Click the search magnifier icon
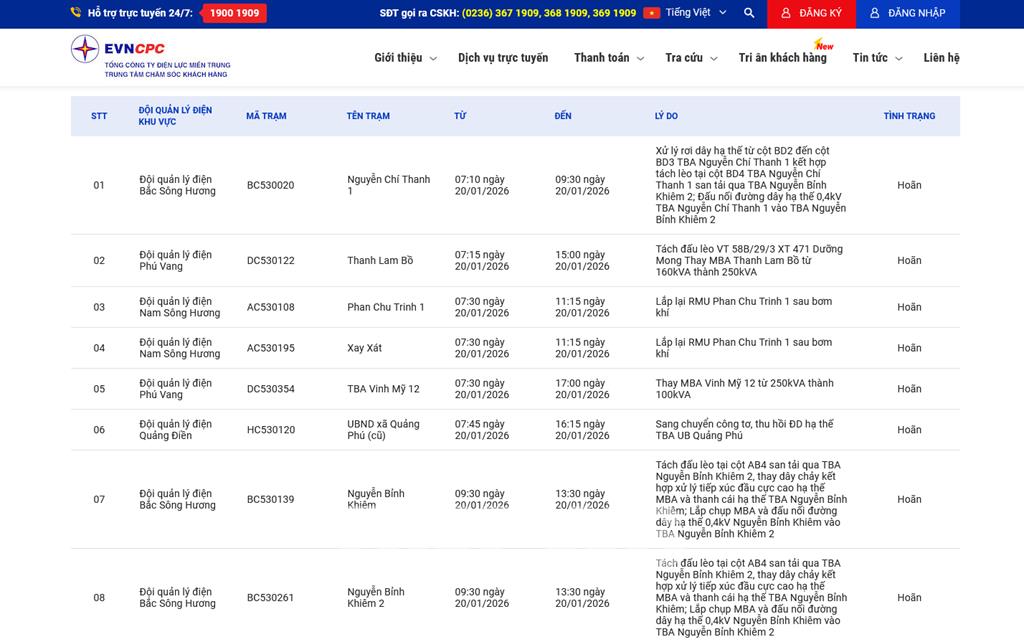Image resolution: width=1024 pixels, height=642 pixels. click(749, 13)
